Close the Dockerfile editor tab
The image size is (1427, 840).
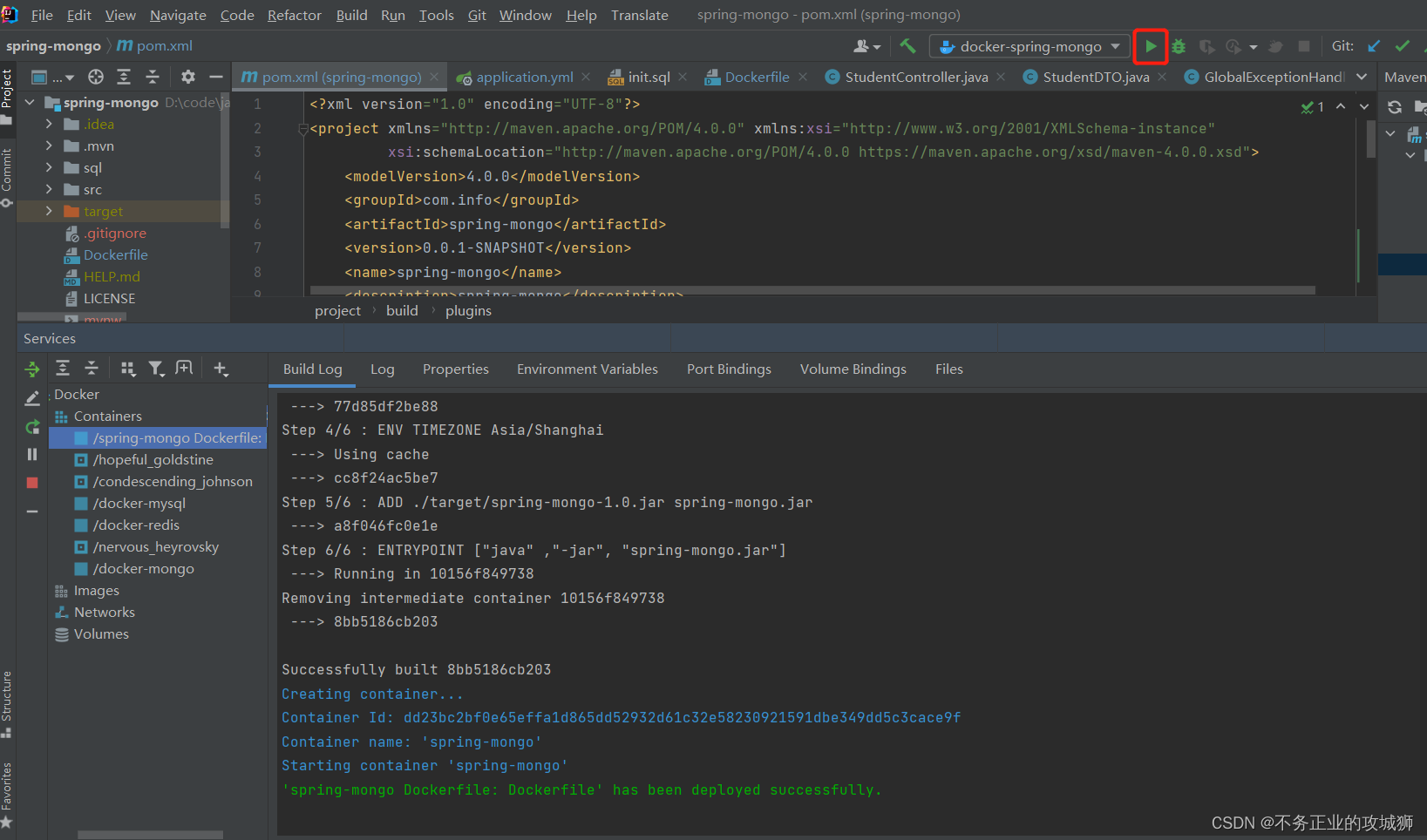point(803,77)
